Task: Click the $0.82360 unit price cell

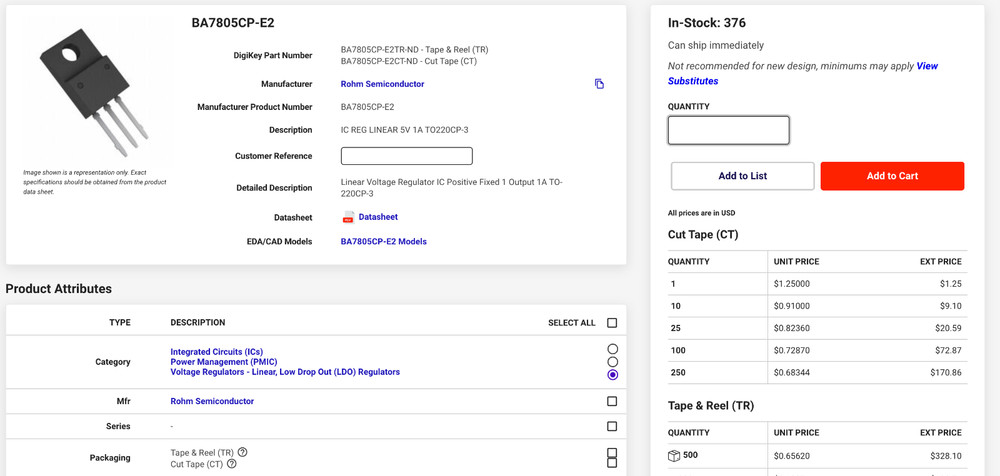Action: (791, 328)
